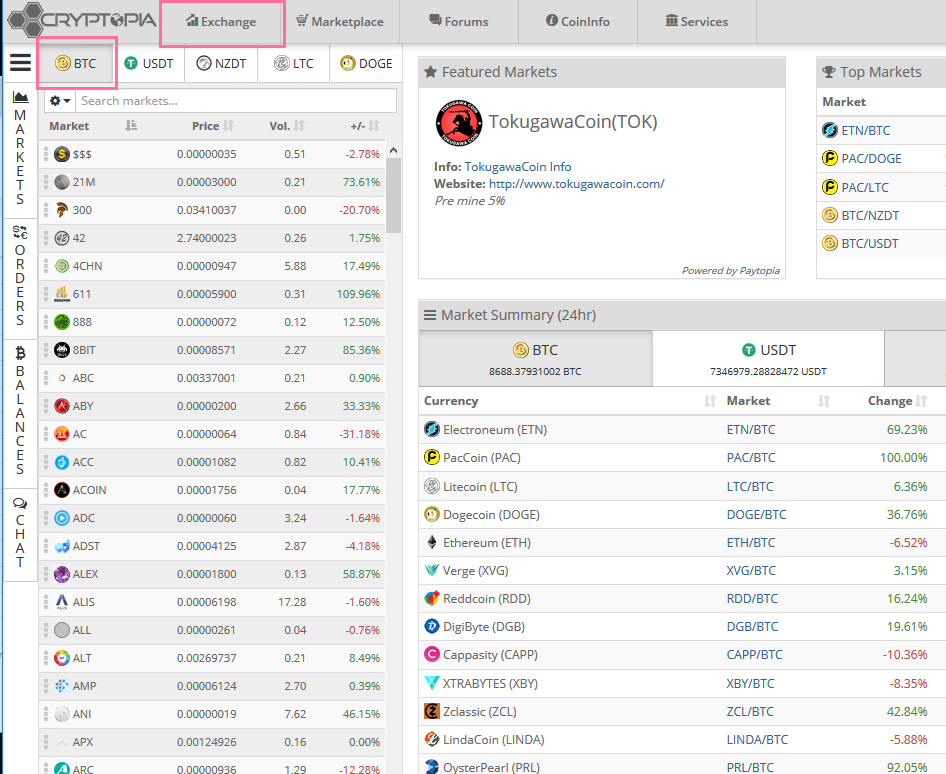Open the TokugawaCoin website link
This screenshot has height=774, width=946.
(576, 184)
